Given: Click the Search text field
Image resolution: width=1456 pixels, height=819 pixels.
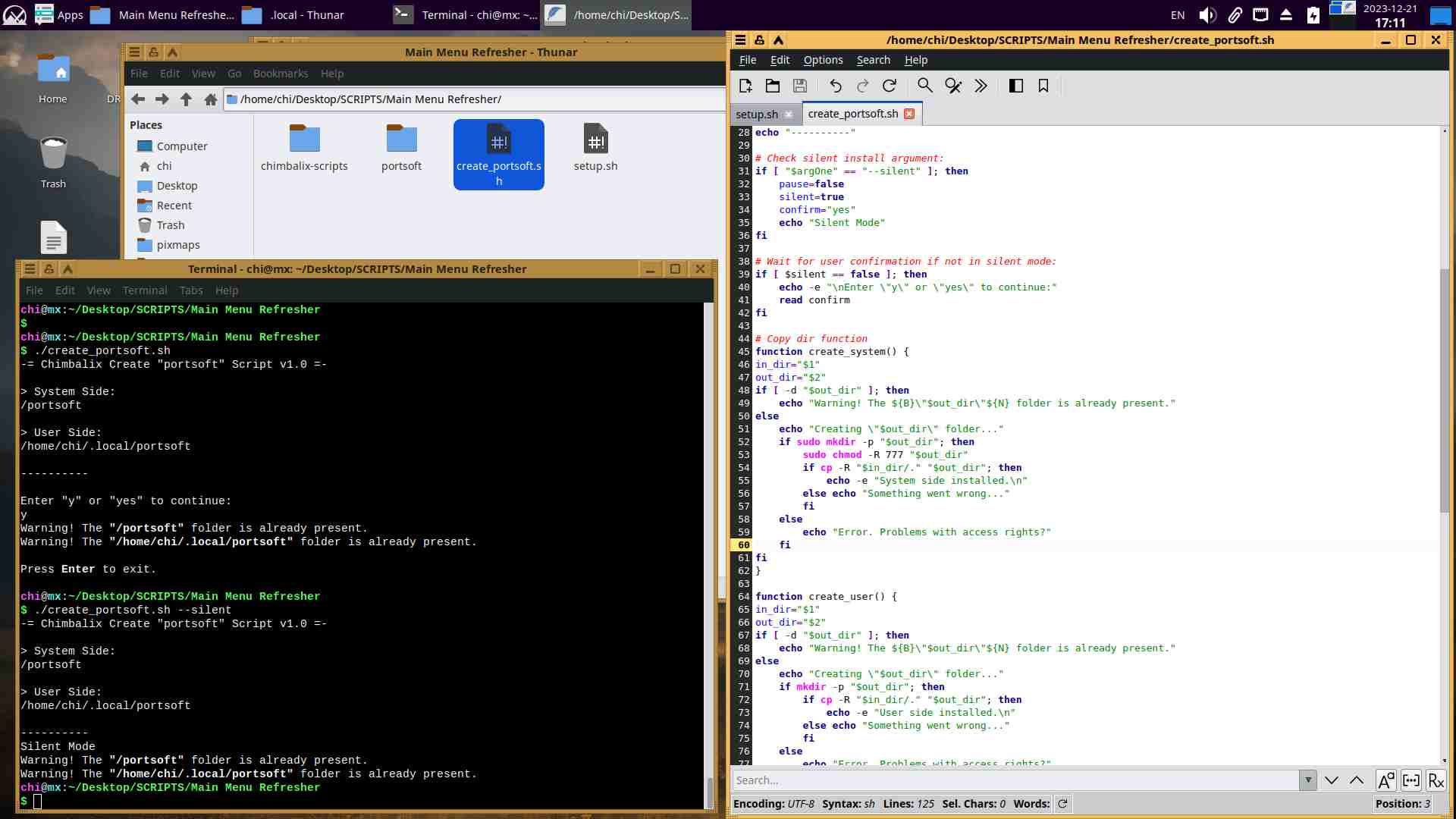Looking at the screenshot, I should (1015, 780).
